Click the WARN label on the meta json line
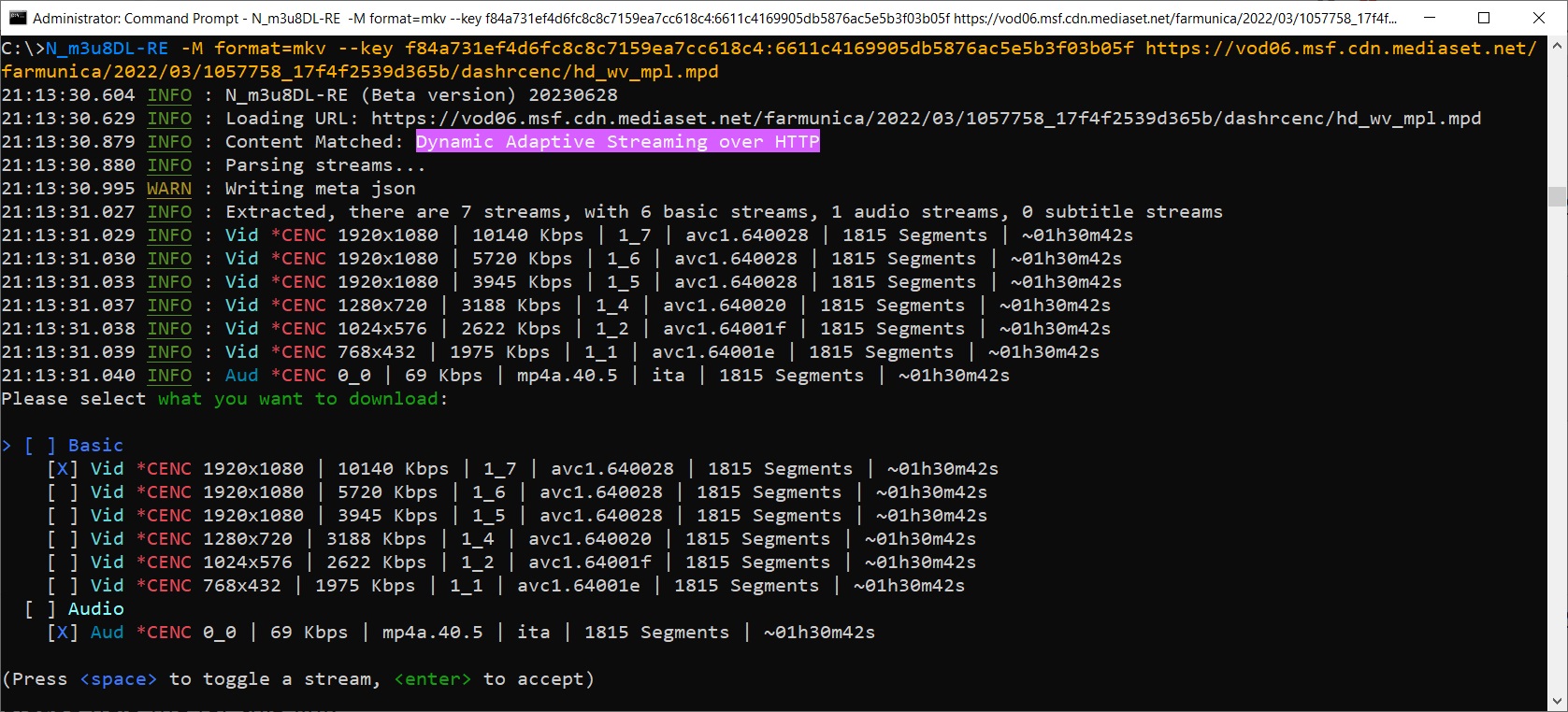This screenshot has width=1568, height=712. [169, 189]
